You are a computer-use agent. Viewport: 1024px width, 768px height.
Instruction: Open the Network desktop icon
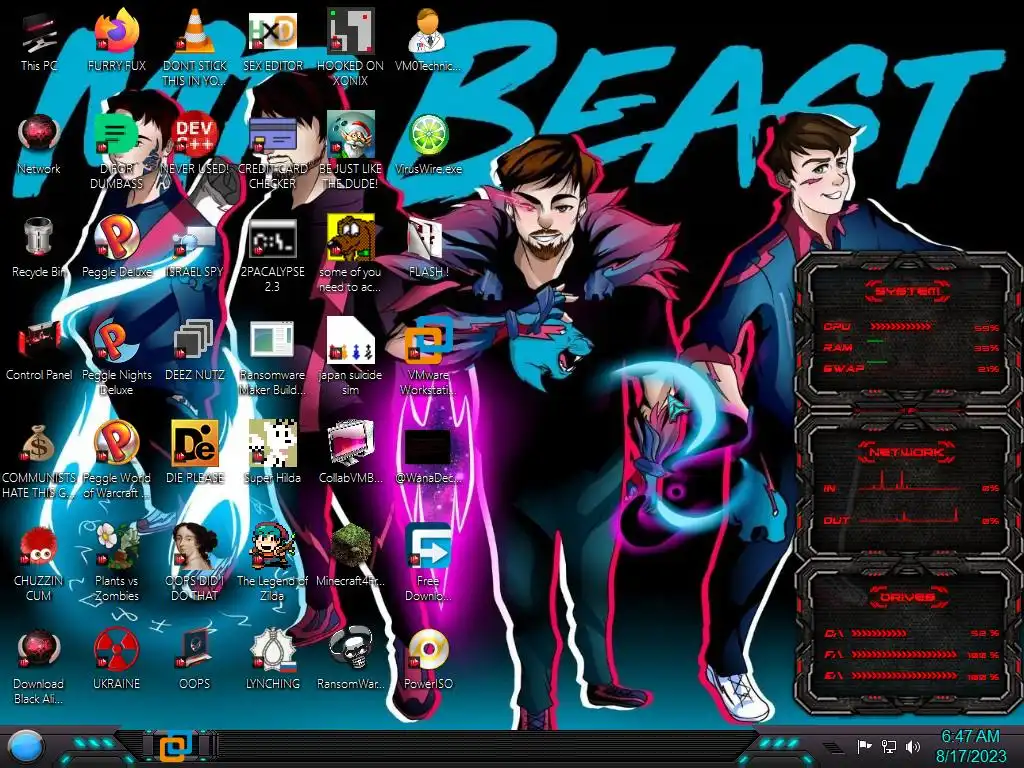click(x=39, y=136)
